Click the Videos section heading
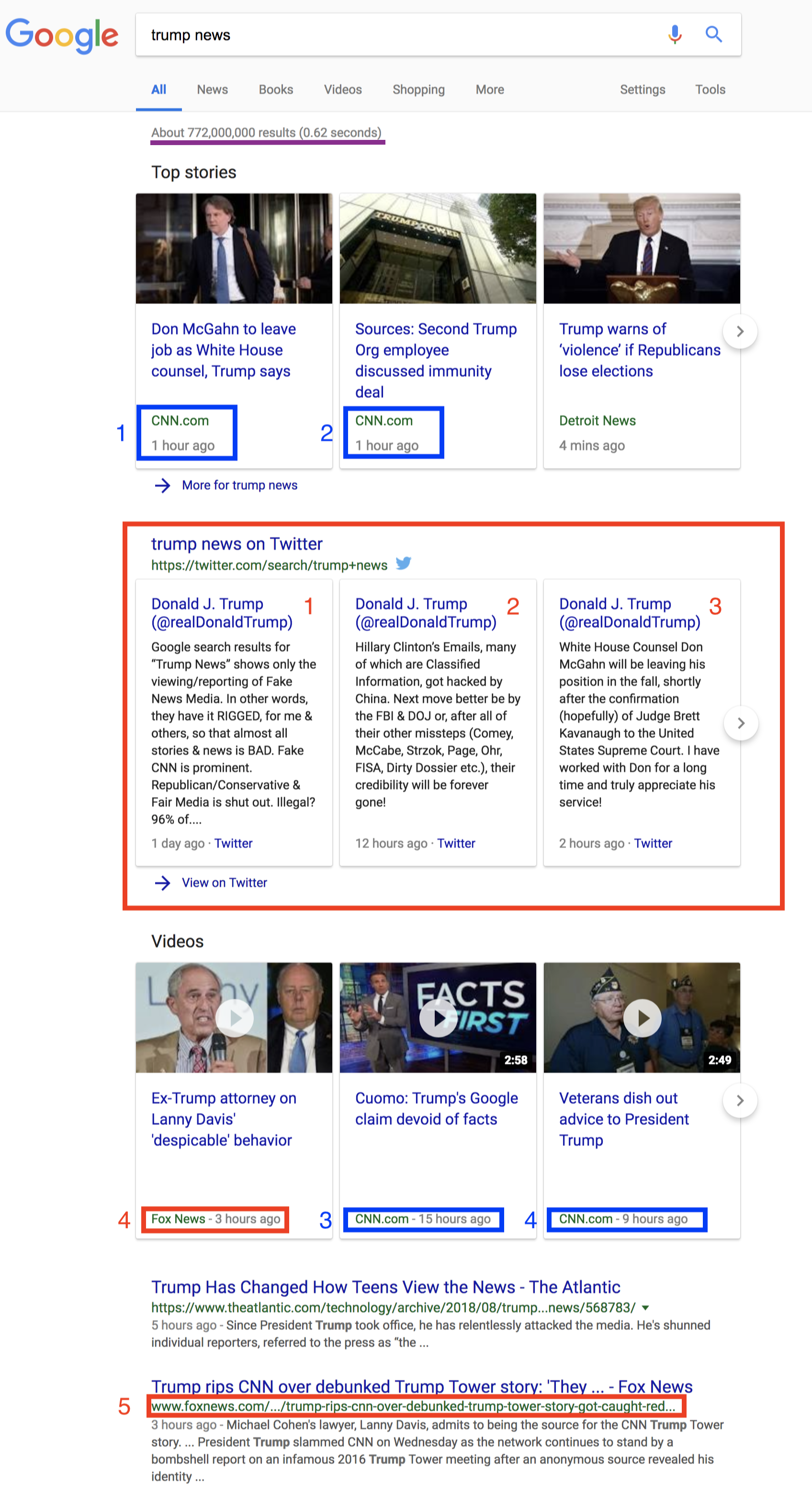Image resolution: width=812 pixels, height=1501 pixels. coord(177,942)
